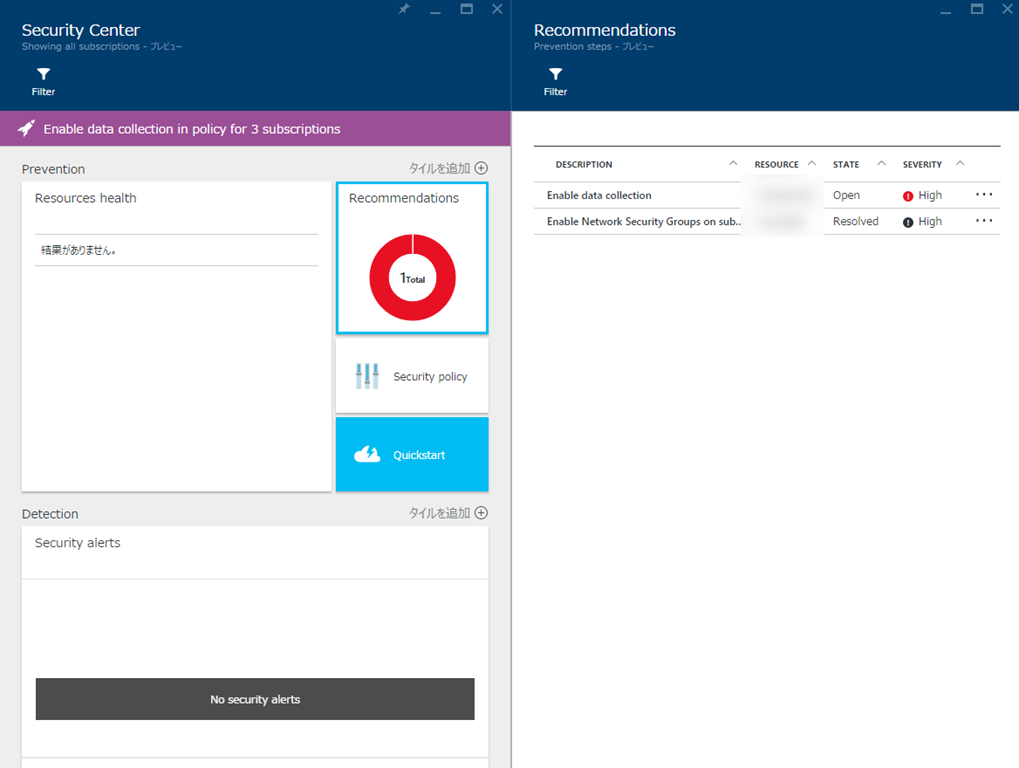Open the Quickstart tile

pos(412,454)
